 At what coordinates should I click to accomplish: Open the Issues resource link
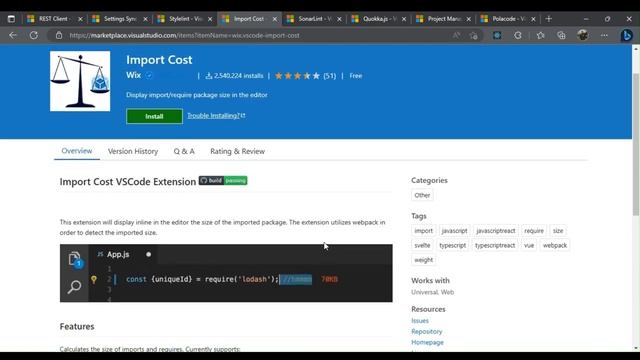[420, 321]
